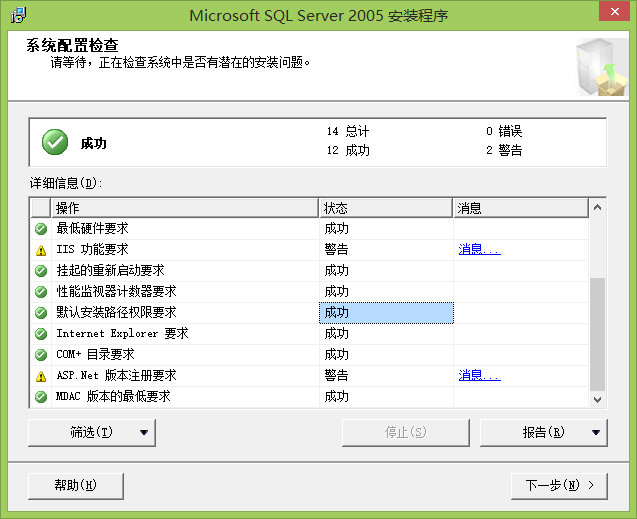Select the row MDAC 版本的最低要求
Image resolution: width=637 pixels, height=519 pixels.
[310, 397]
